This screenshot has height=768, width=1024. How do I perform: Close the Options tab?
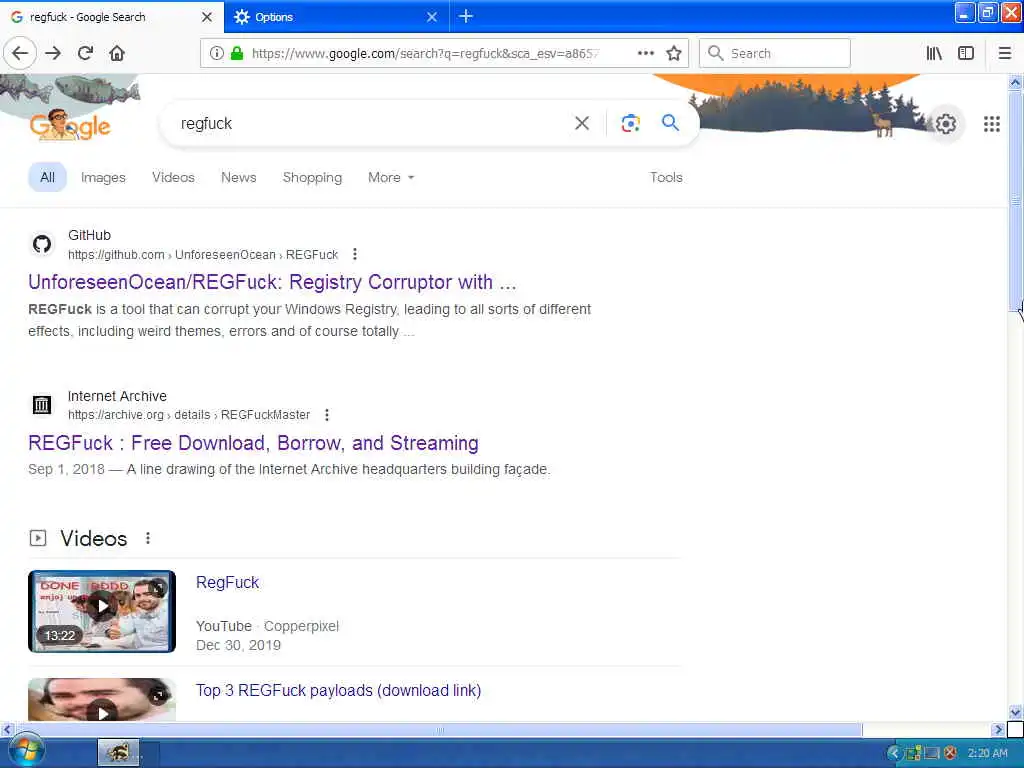pos(432,17)
